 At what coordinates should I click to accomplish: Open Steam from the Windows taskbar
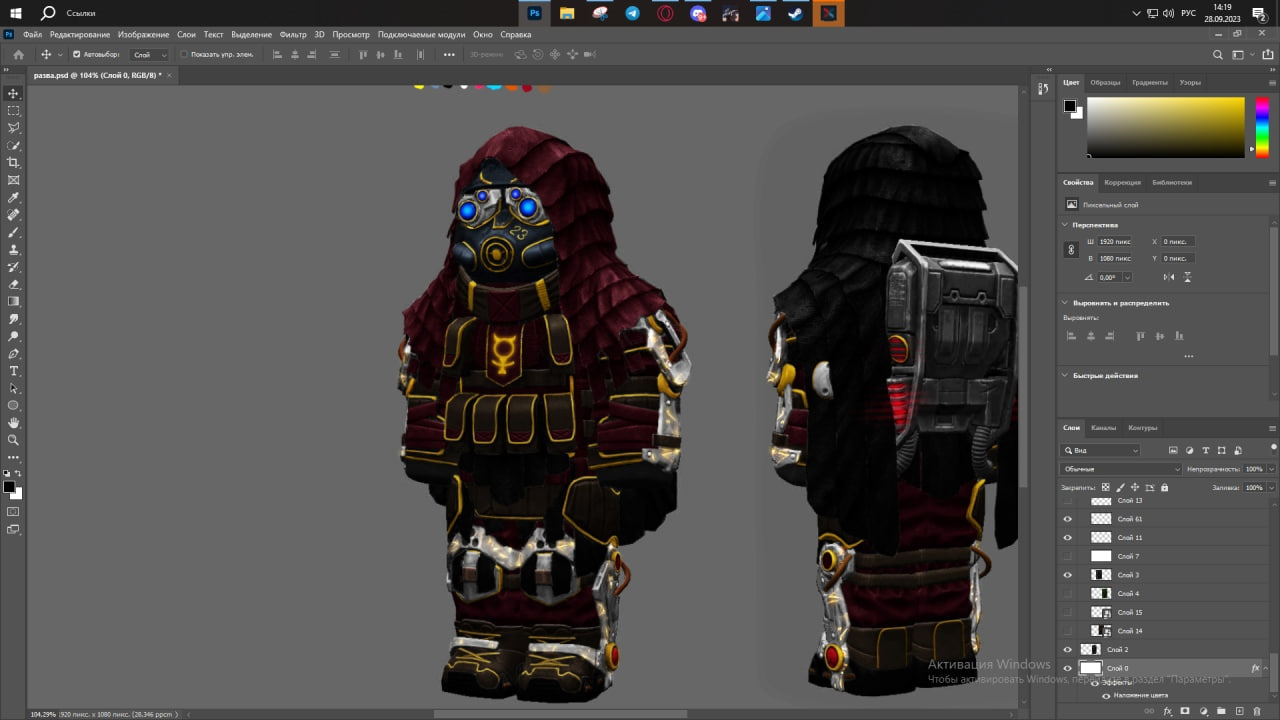click(796, 14)
